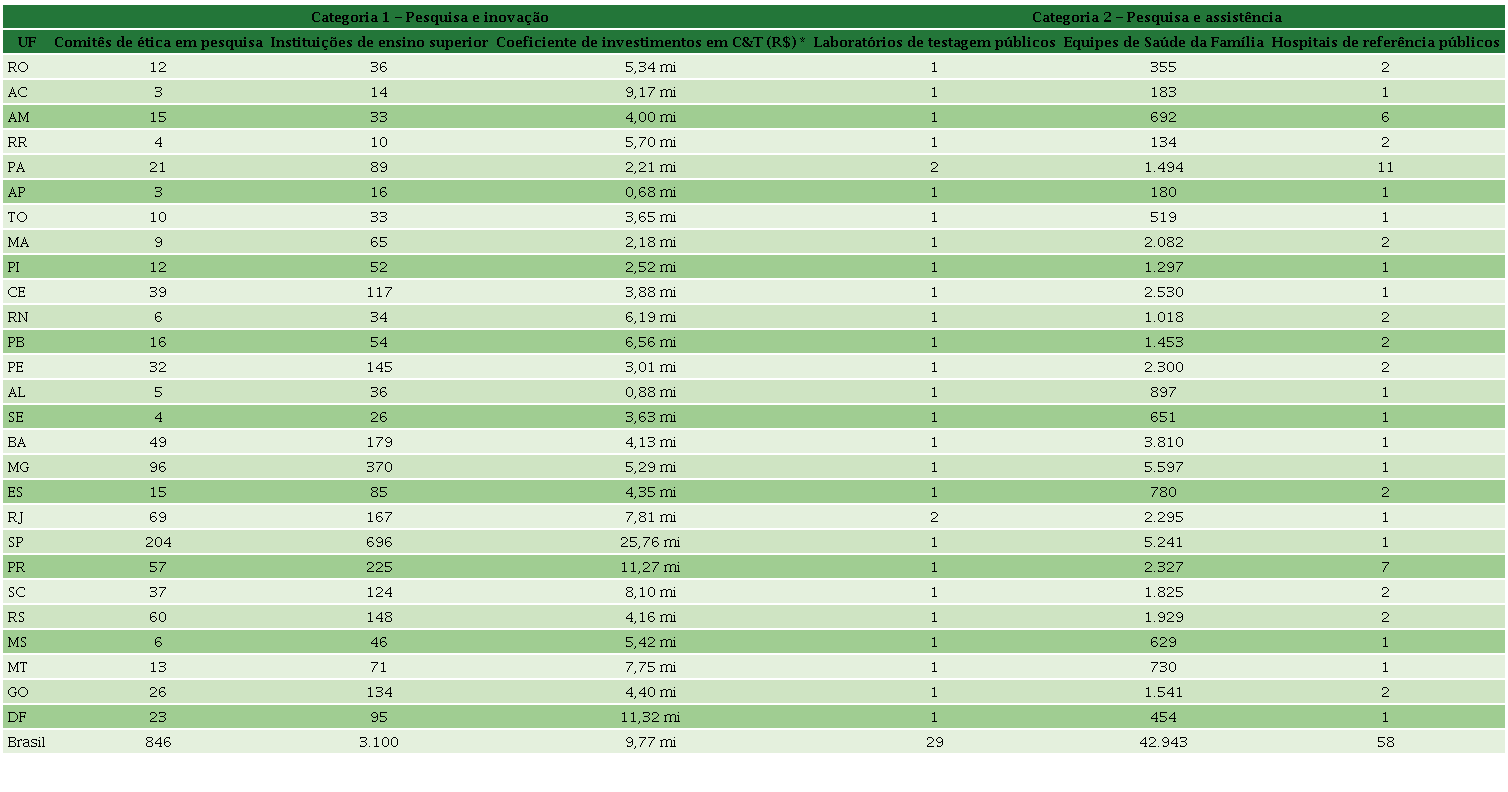Click Coeficiente de investimentos em C&T header
This screenshot has width=1508, height=792.
(x=651, y=42)
